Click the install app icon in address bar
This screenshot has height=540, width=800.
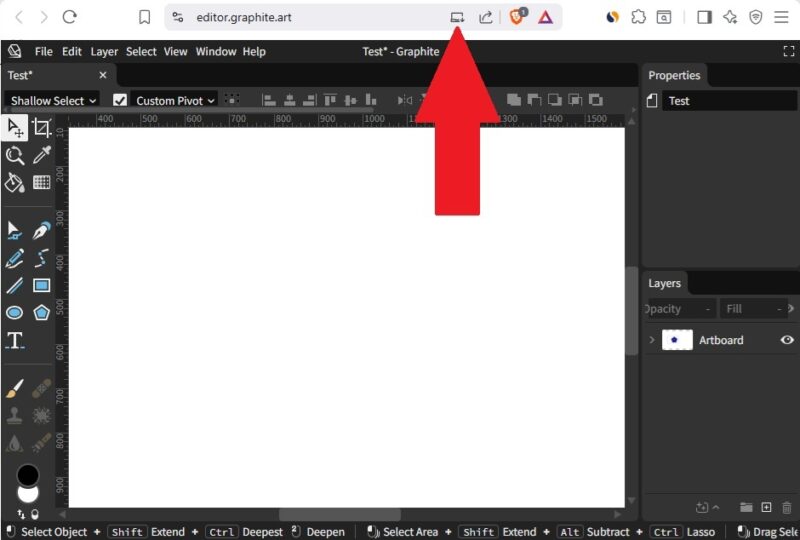(457, 17)
